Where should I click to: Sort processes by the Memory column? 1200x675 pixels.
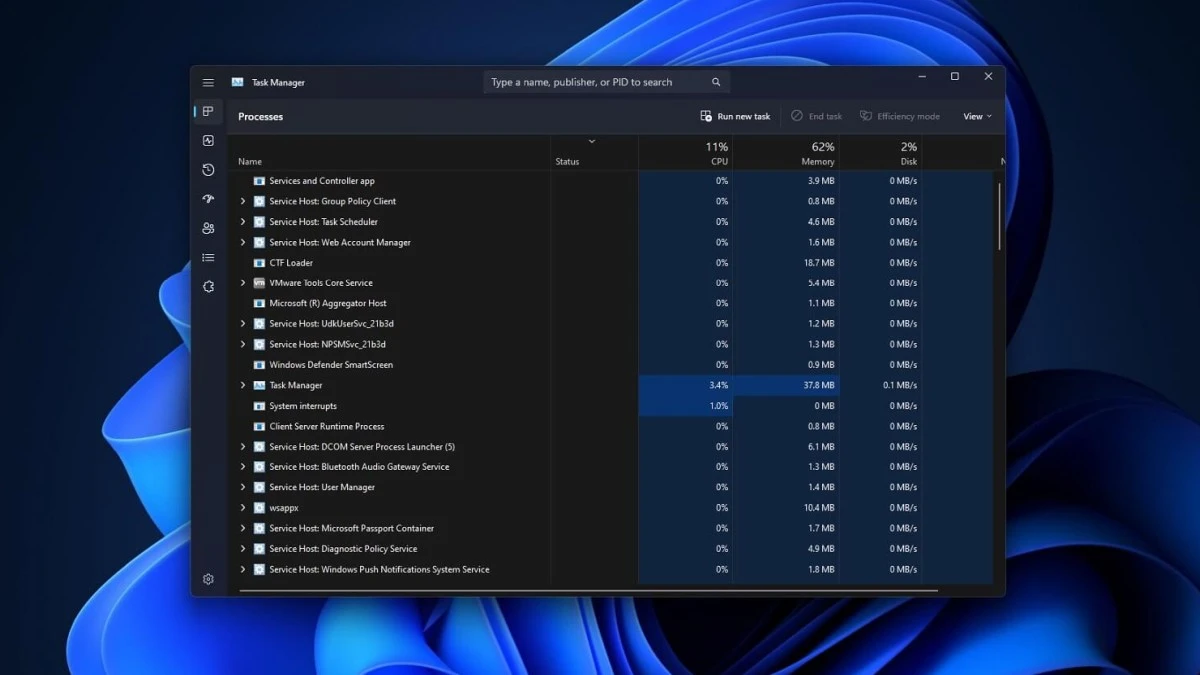820,152
